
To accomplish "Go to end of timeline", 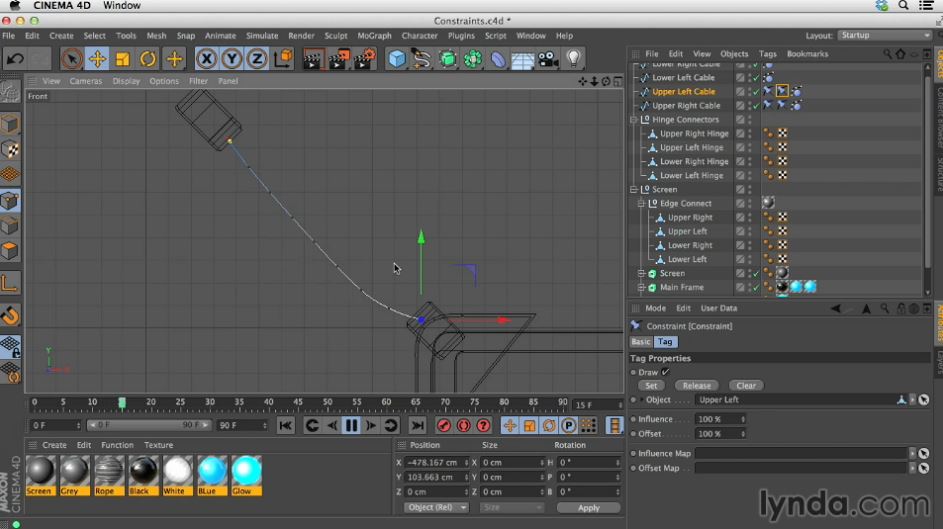I will [x=417, y=426].
